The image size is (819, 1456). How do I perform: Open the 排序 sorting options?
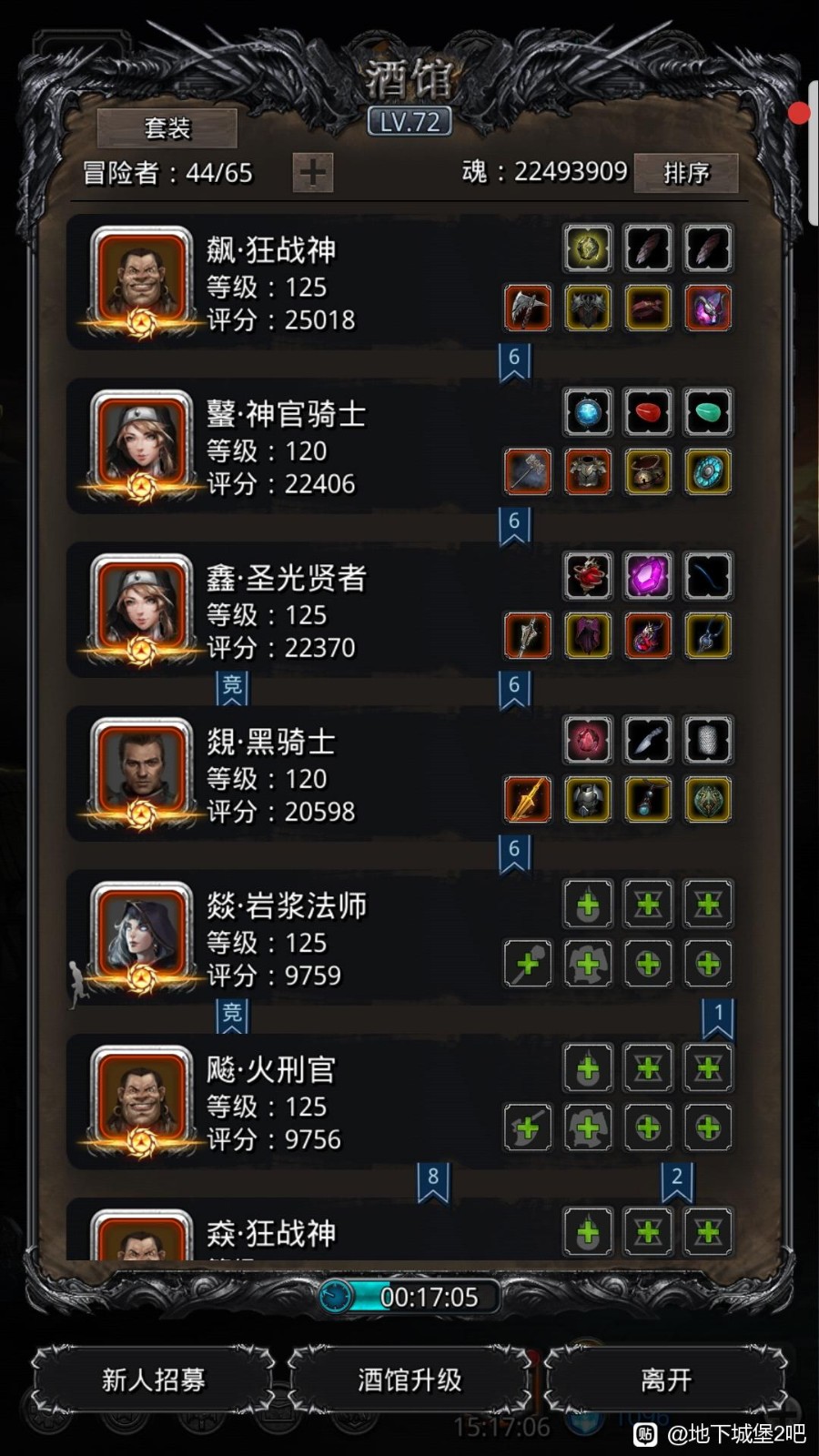(686, 172)
